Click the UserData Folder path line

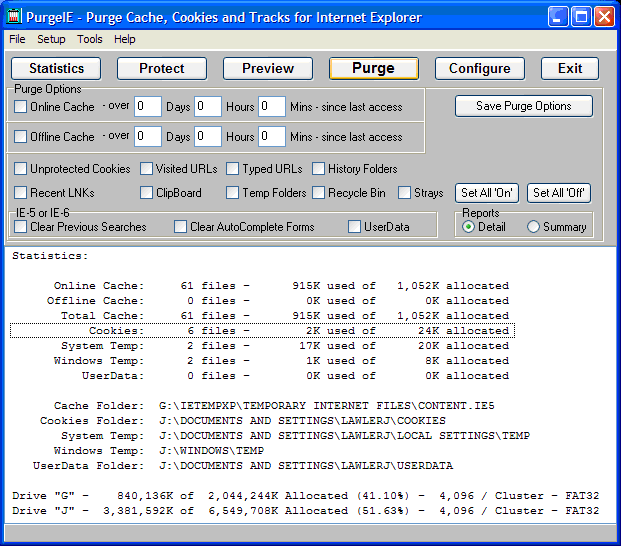pyautogui.click(x=243, y=466)
